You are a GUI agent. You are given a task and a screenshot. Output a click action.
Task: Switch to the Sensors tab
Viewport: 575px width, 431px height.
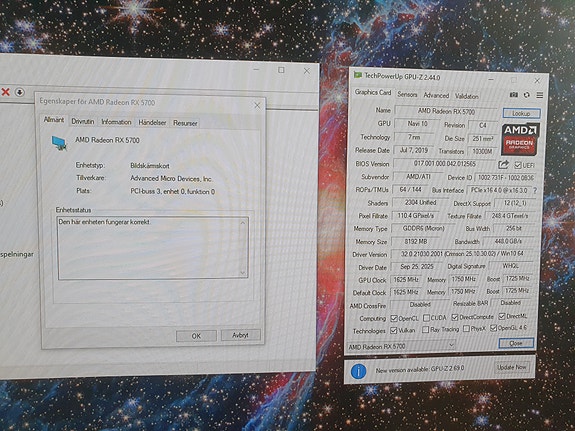[407, 95]
